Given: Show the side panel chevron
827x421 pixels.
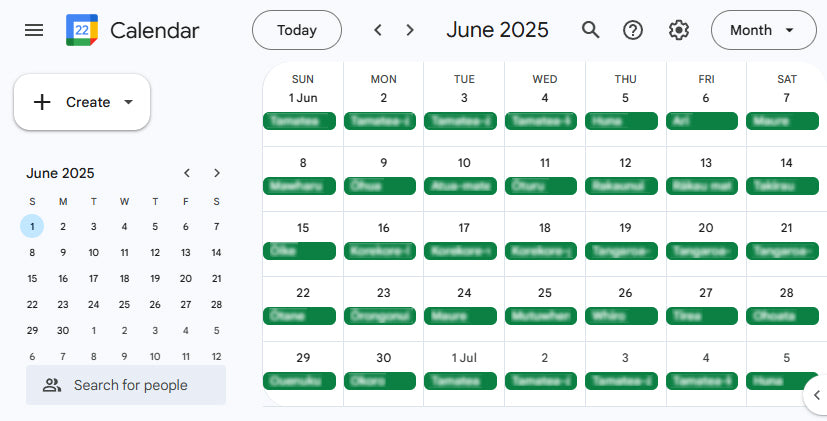Looking at the screenshot, I should 816,394.
